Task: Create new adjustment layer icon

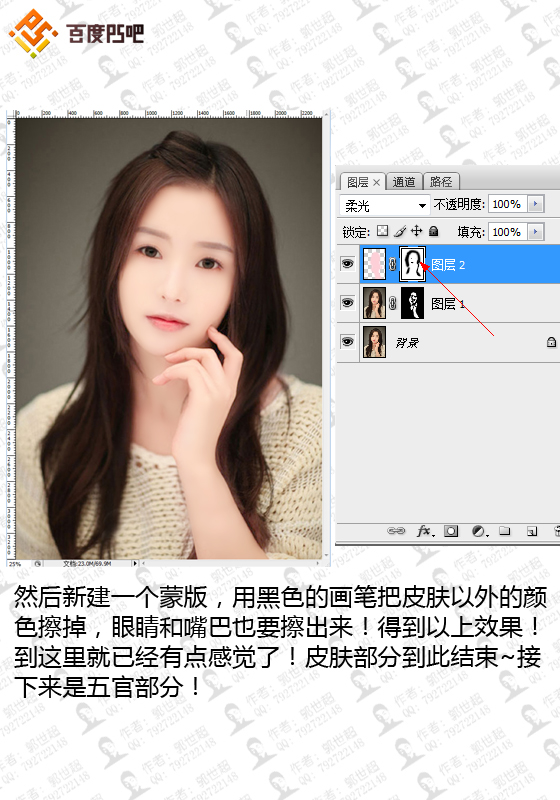Action: [479, 531]
